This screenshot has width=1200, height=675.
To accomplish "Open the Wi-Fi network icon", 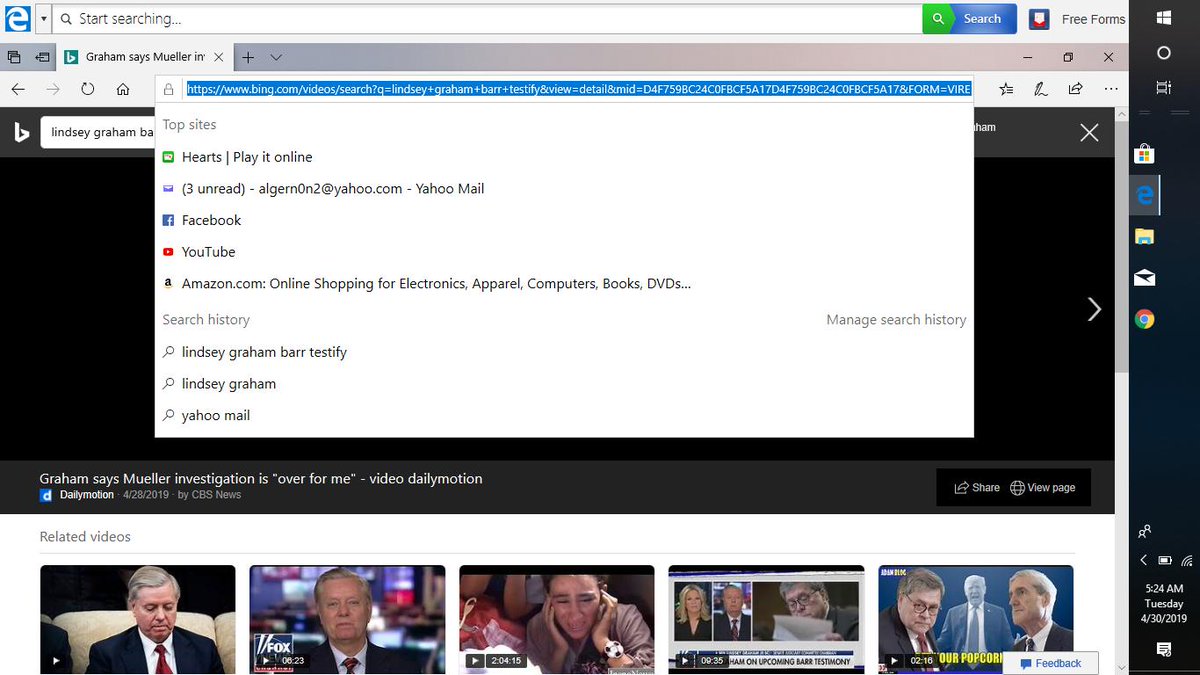I will pos(1186,560).
